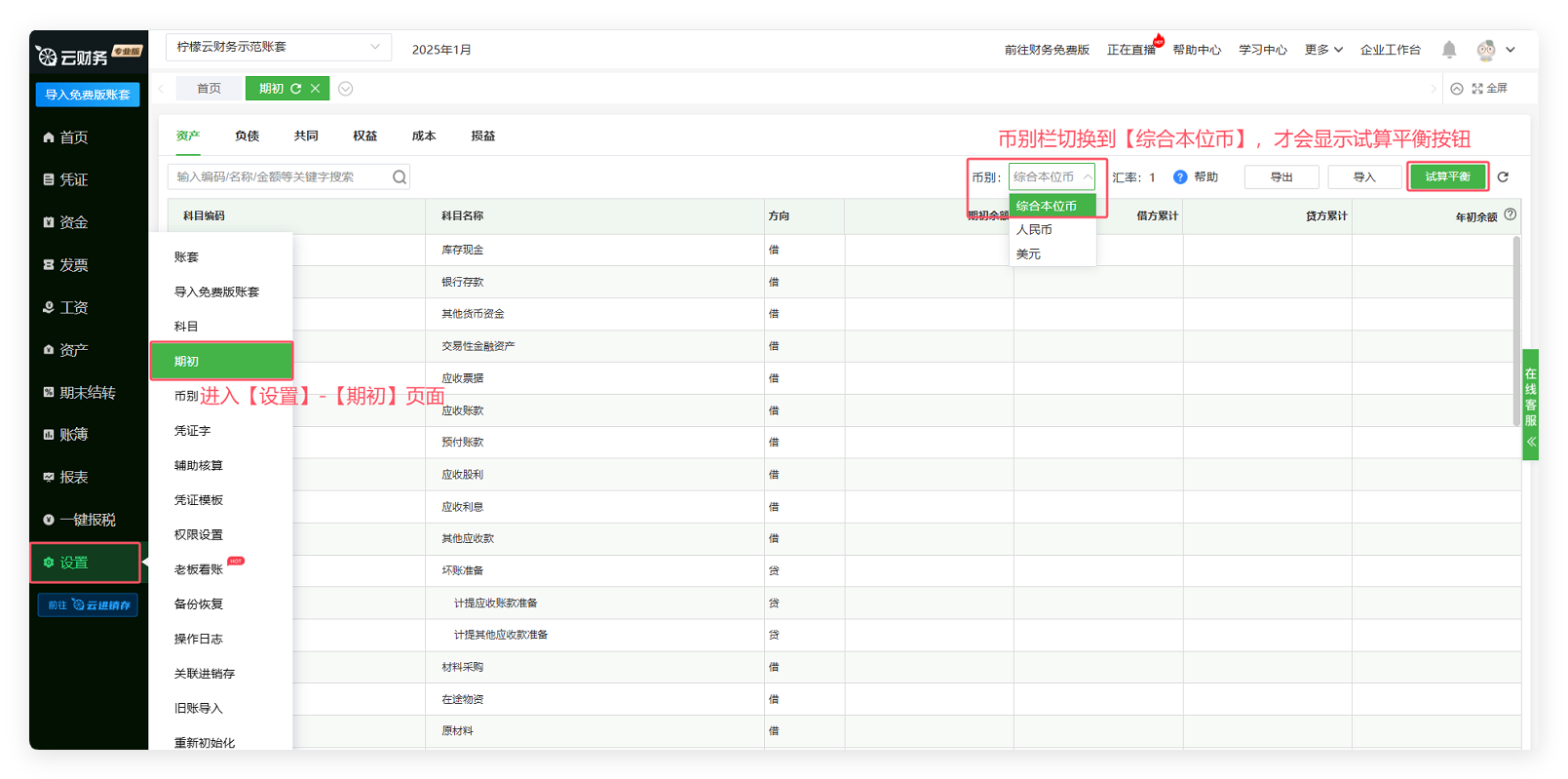Click the subject search input field
The width and height of the screenshot is (1568, 779).
(x=278, y=177)
